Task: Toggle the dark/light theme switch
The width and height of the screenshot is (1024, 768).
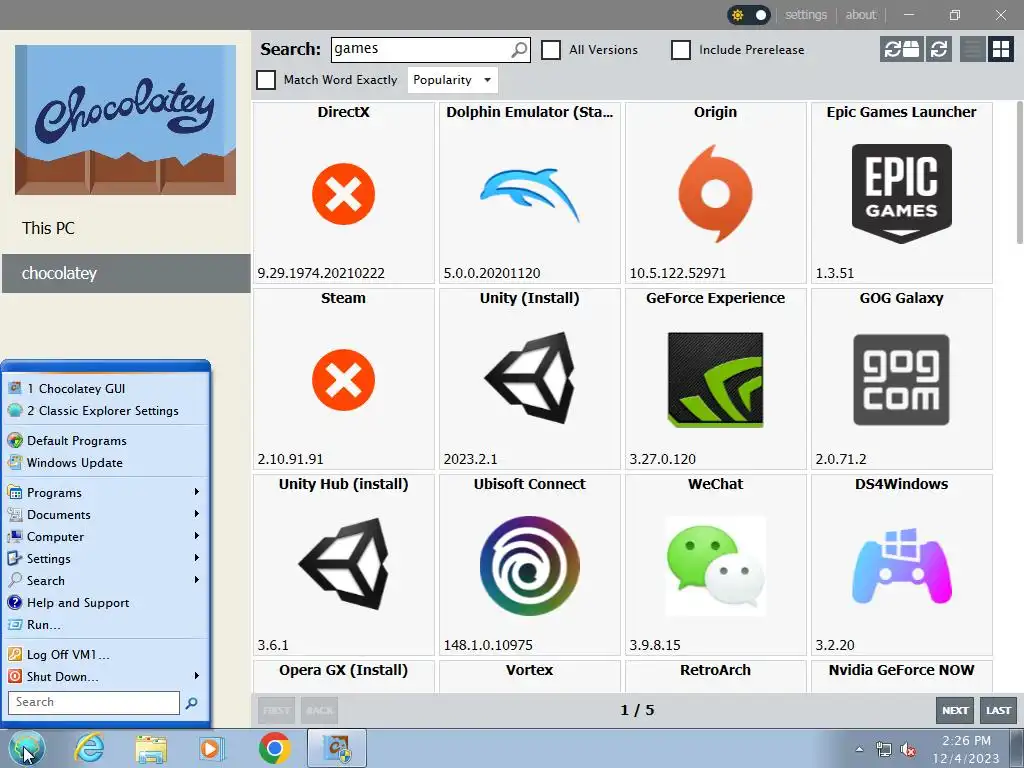Action: coord(749,15)
